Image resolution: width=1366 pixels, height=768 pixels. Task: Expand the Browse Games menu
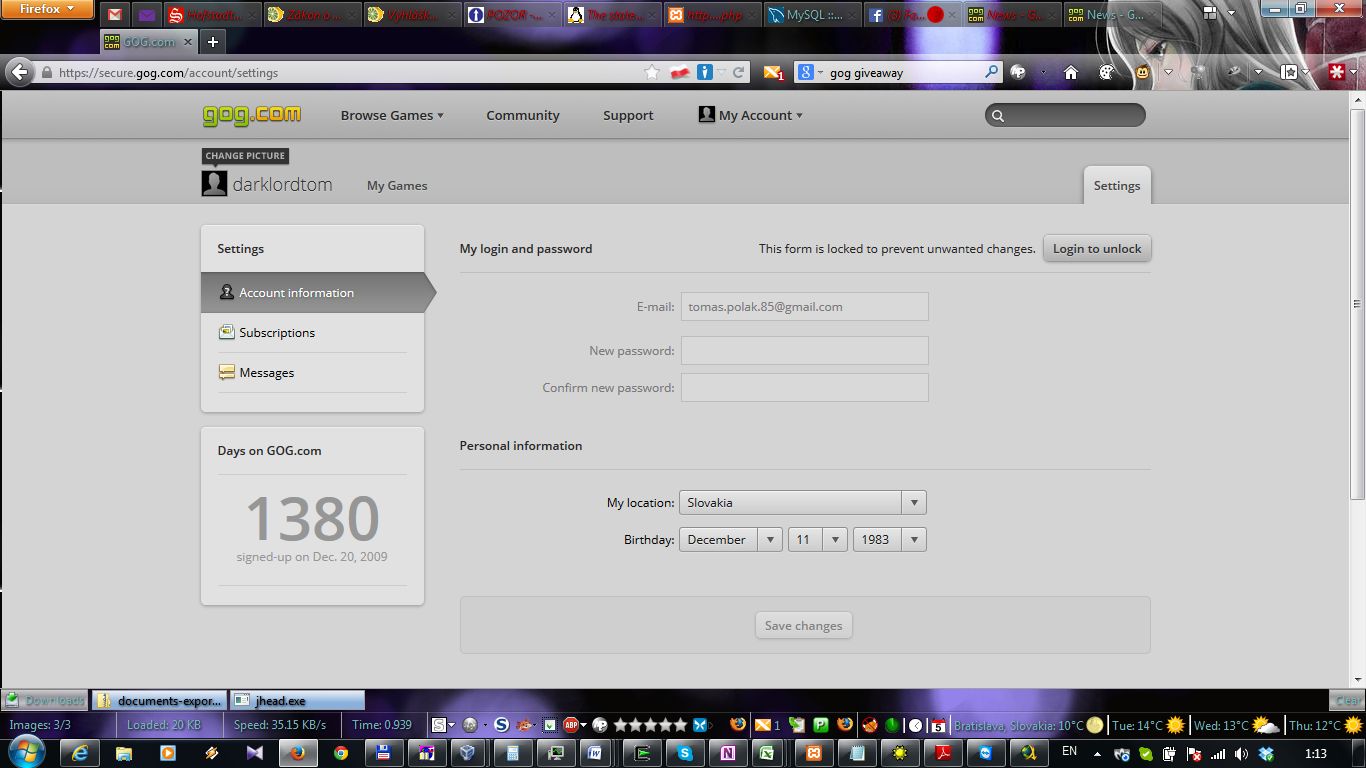[392, 115]
